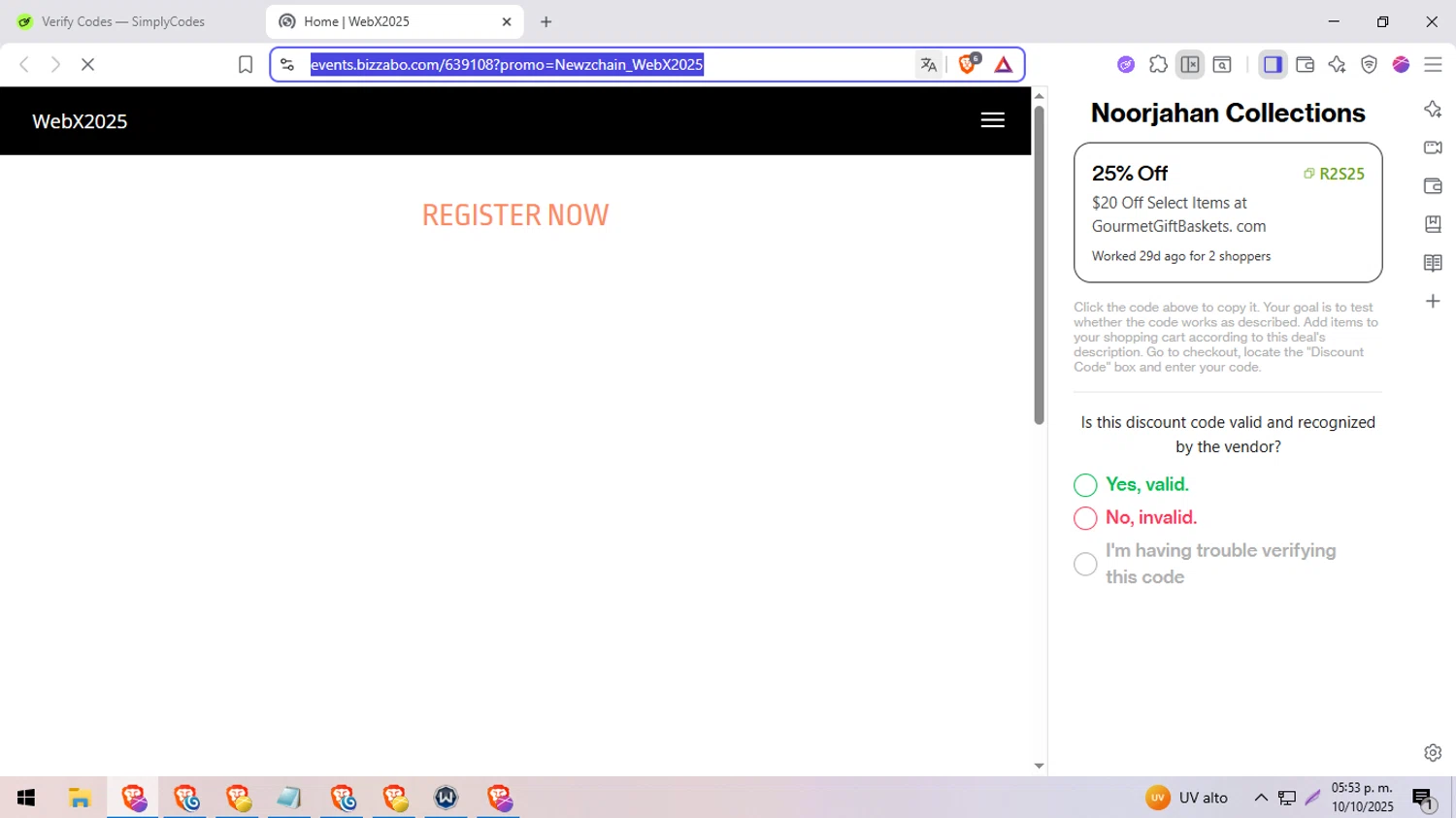The height and width of the screenshot is (818, 1456).
Task: Open Brave VPN shield icon
Action: pyautogui.click(x=1369, y=64)
